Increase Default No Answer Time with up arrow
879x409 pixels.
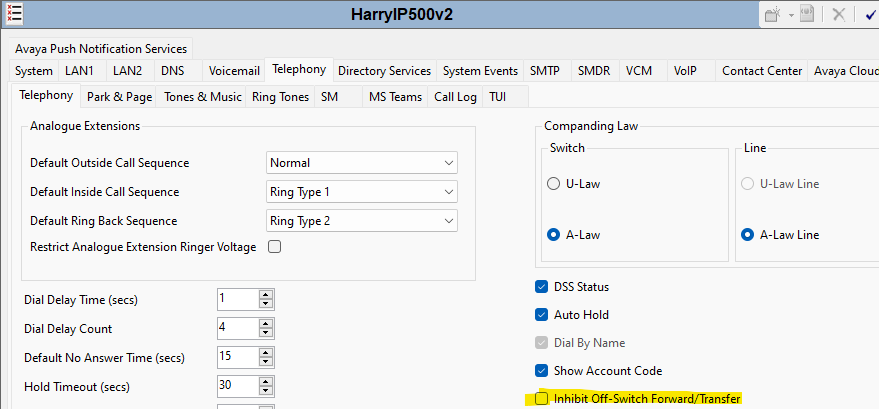point(266,352)
